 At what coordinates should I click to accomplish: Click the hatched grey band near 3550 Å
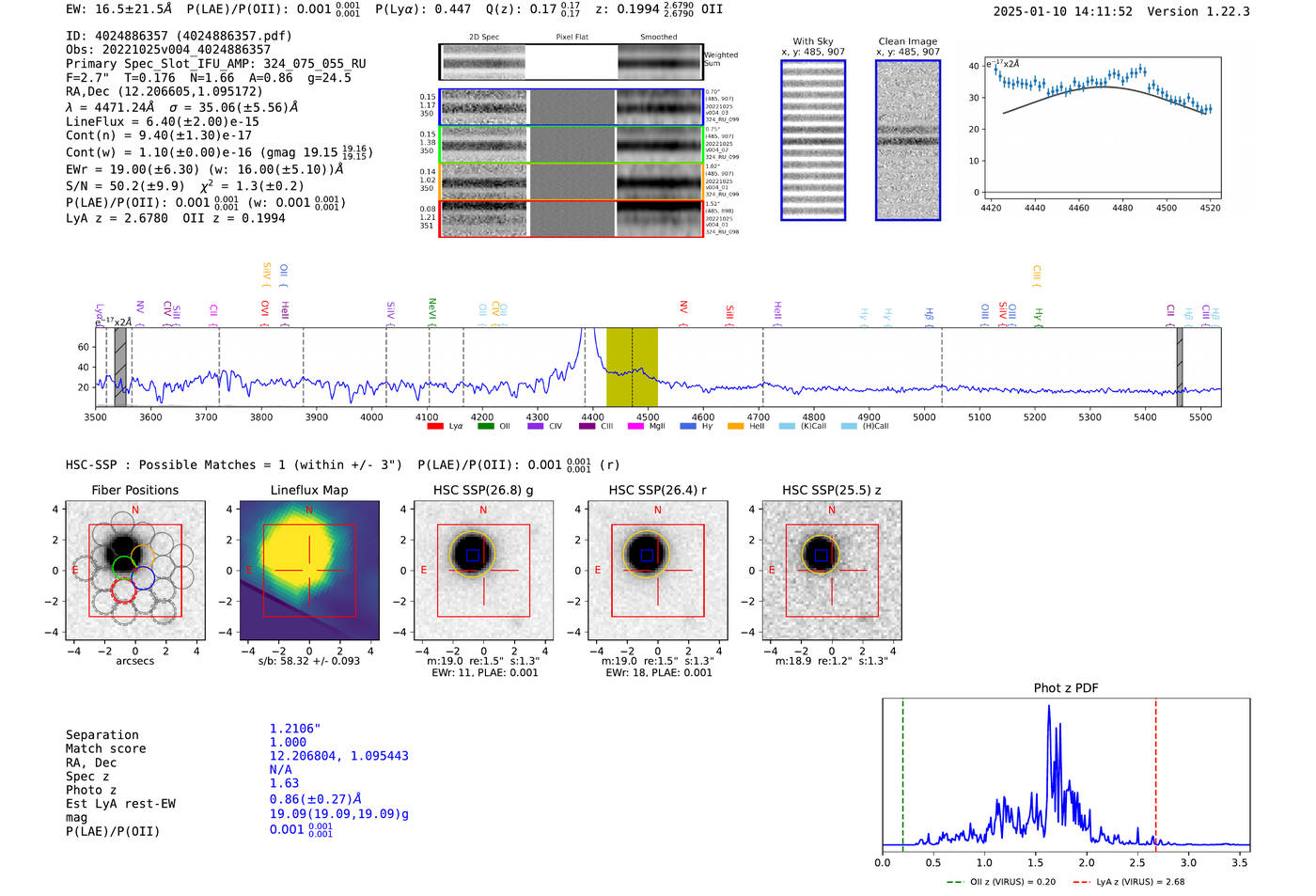[x=120, y=367]
